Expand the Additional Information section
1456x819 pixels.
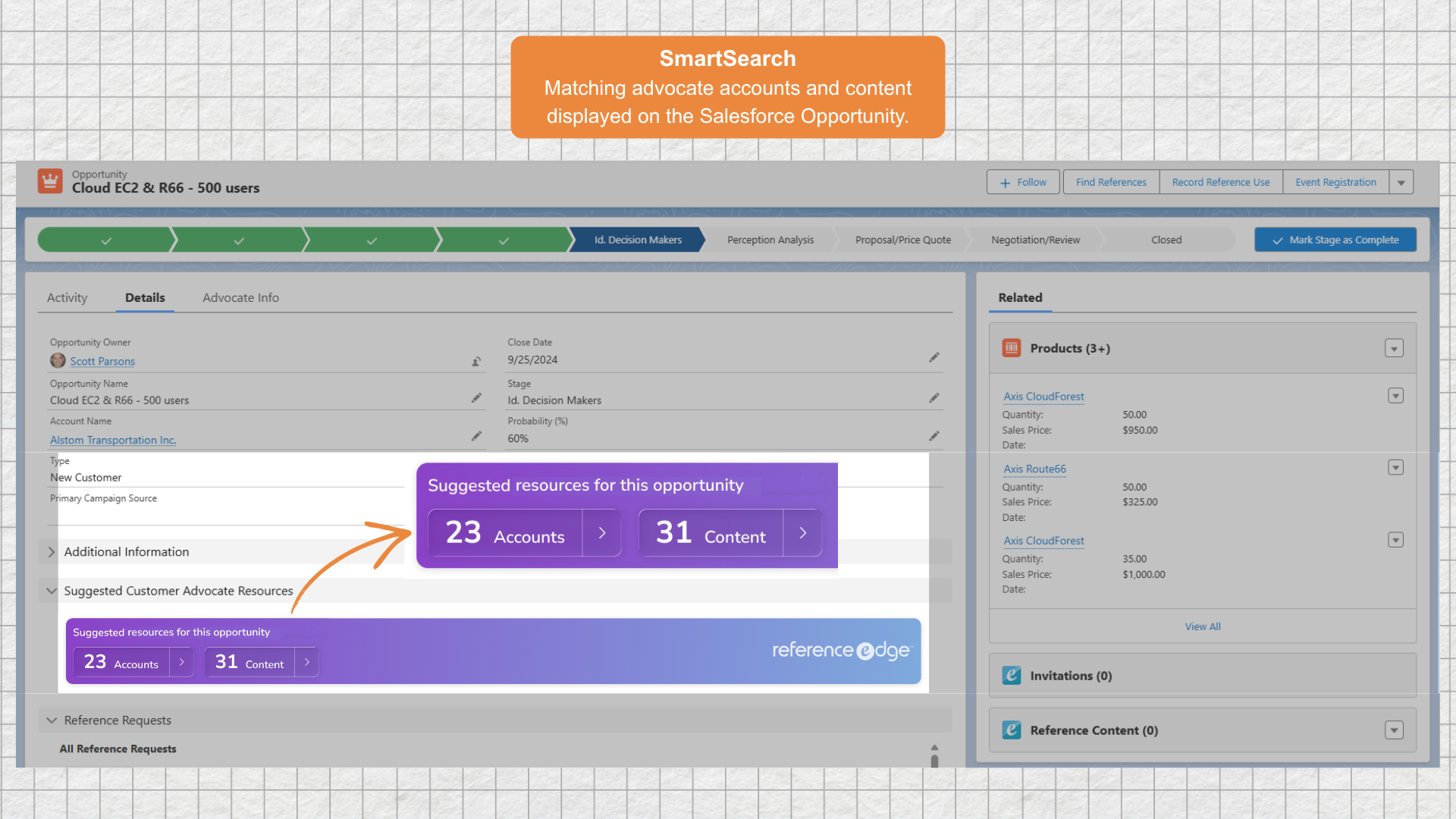point(52,552)
